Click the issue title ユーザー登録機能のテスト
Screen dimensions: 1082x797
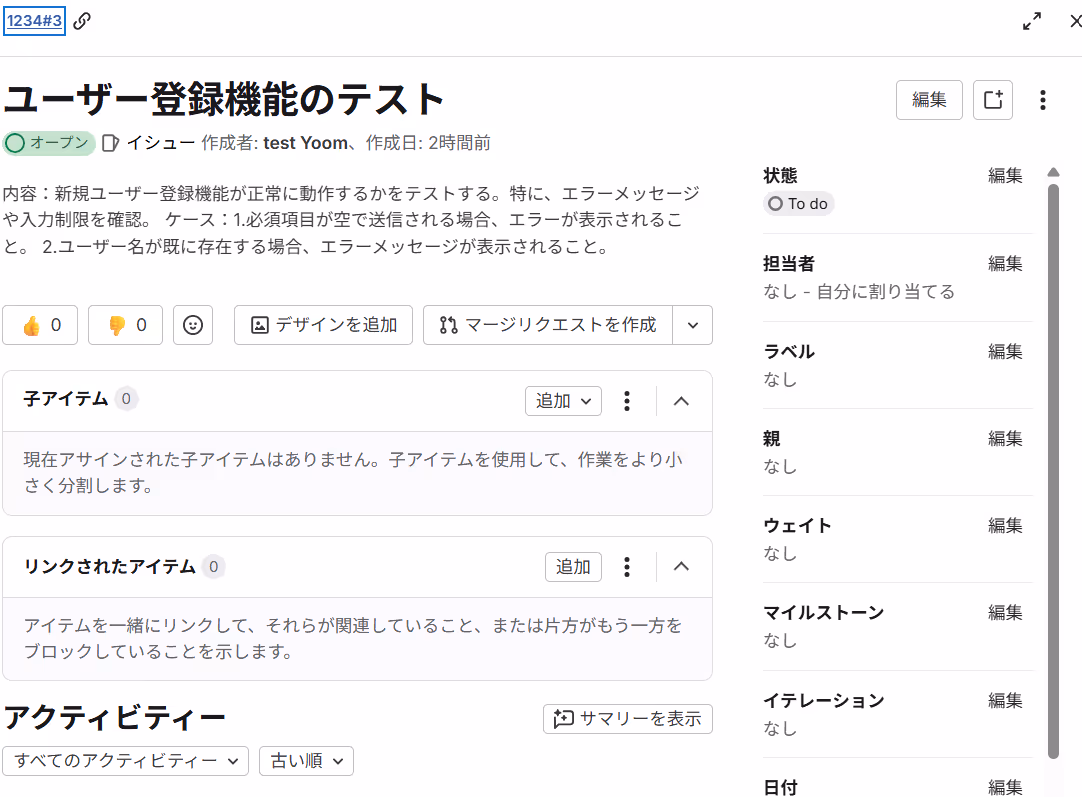[224, 99]
